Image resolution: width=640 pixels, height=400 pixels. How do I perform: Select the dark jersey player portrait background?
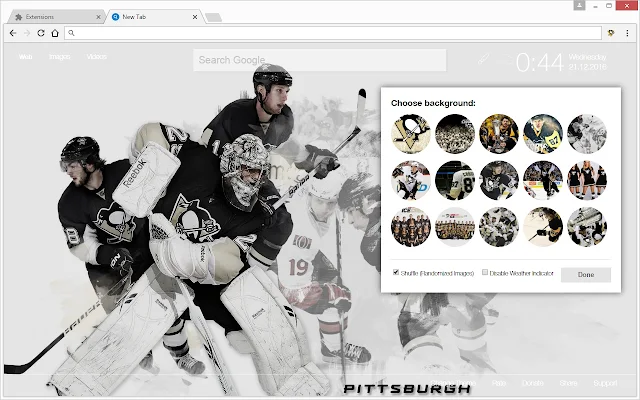coord(499,180)
